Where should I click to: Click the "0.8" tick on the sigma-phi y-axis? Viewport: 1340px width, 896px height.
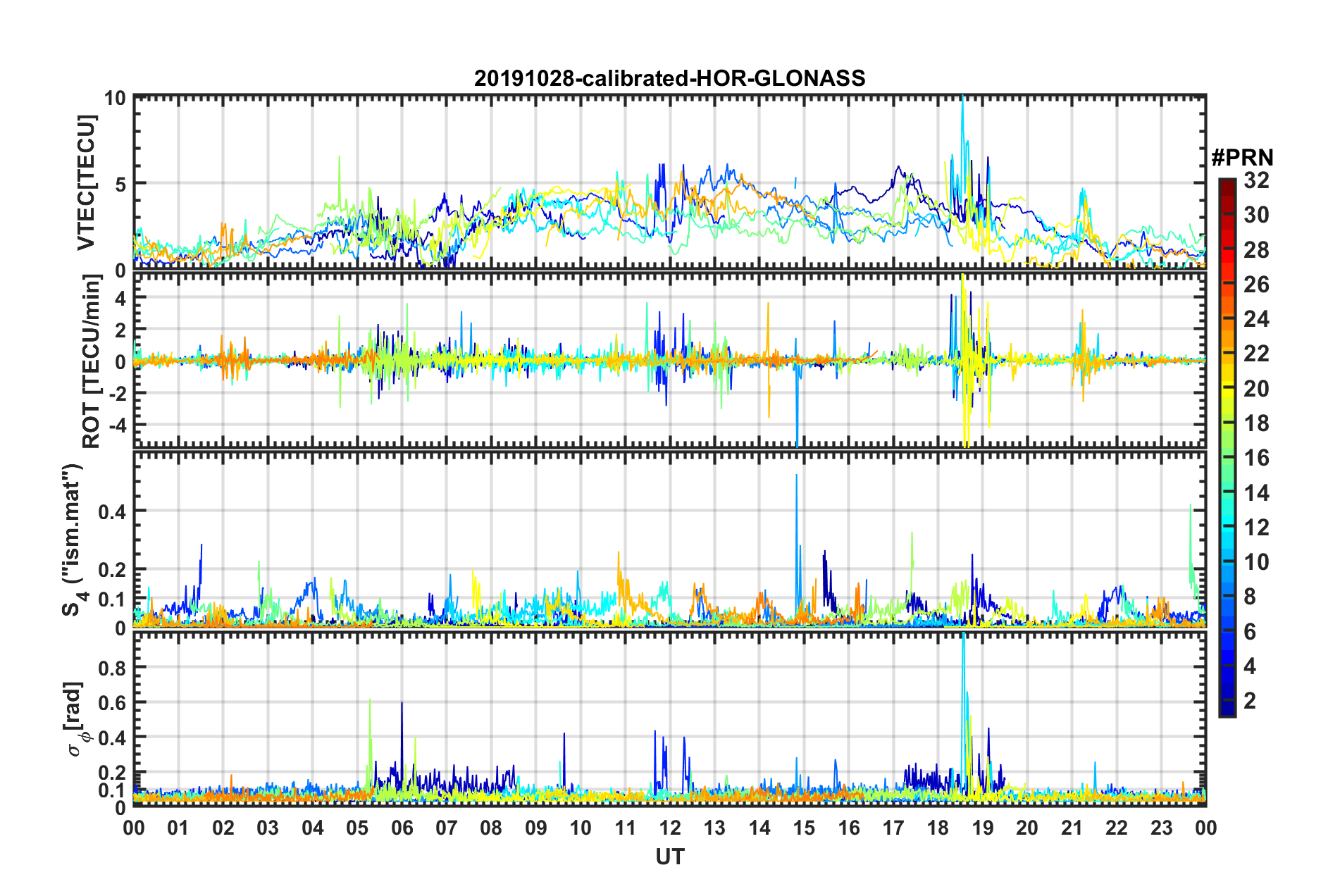pos(112,667)
